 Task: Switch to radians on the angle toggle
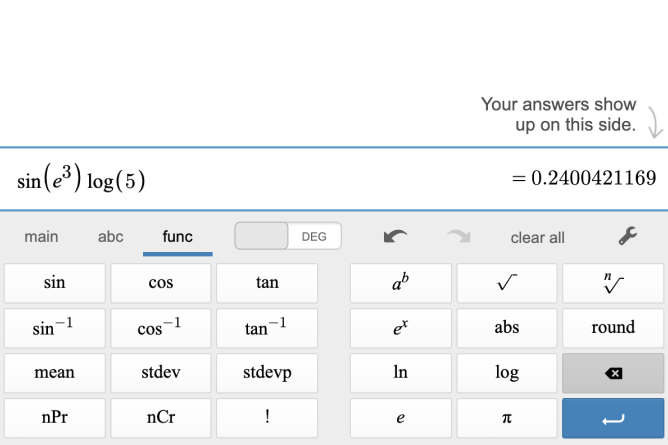[261, 237]
